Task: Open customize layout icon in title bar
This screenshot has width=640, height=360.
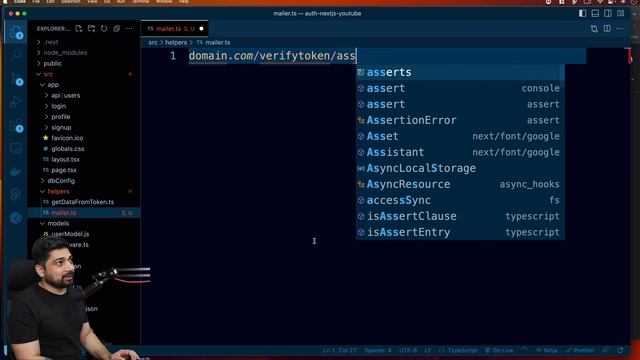Action: pos(621,13)
